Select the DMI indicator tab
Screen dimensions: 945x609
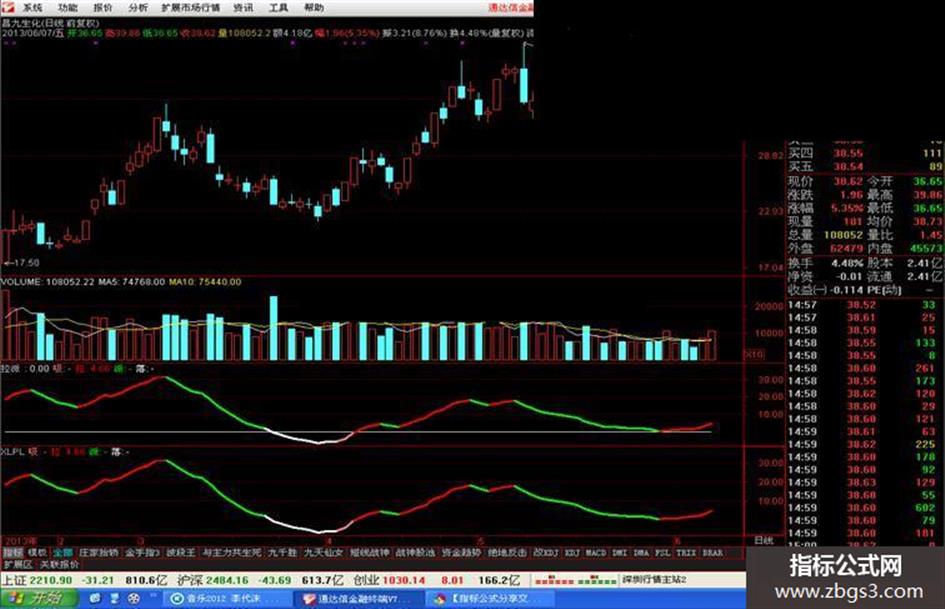tap(620, 552)
